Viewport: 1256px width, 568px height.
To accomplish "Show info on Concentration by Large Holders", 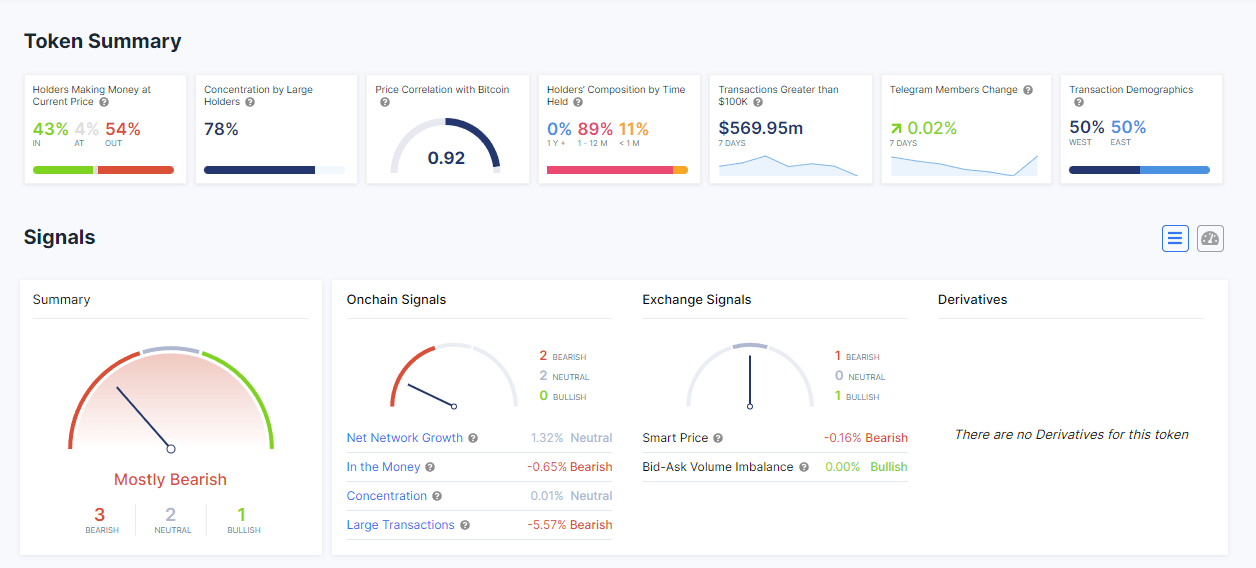I will tap(250, 102).
